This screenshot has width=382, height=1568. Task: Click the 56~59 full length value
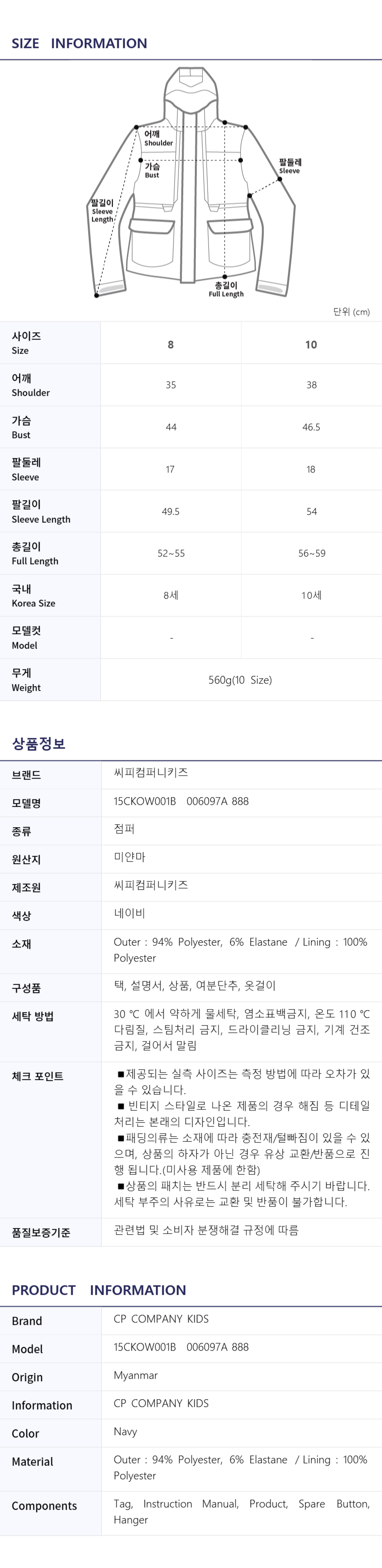coord(311,553)
